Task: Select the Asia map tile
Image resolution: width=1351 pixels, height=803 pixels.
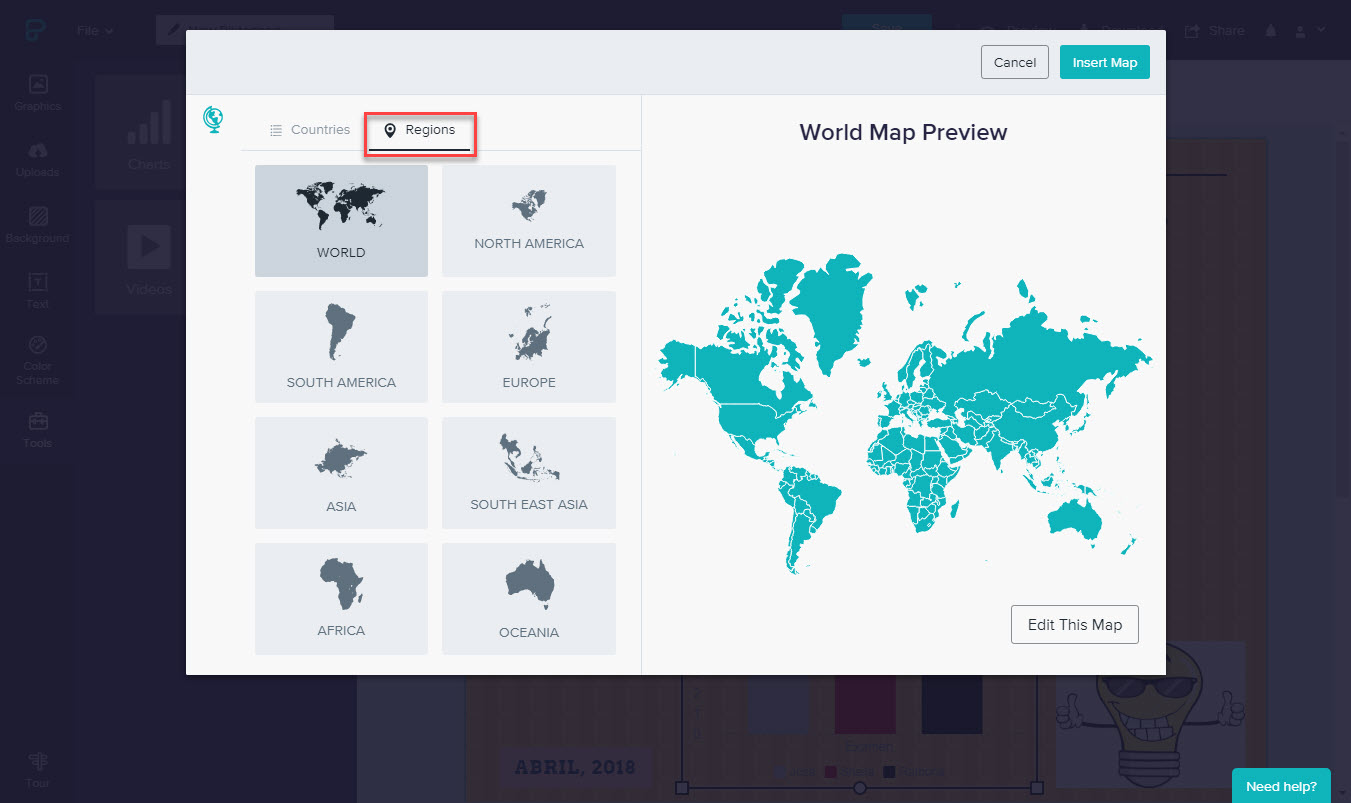Action: click(x=341, y=473)
